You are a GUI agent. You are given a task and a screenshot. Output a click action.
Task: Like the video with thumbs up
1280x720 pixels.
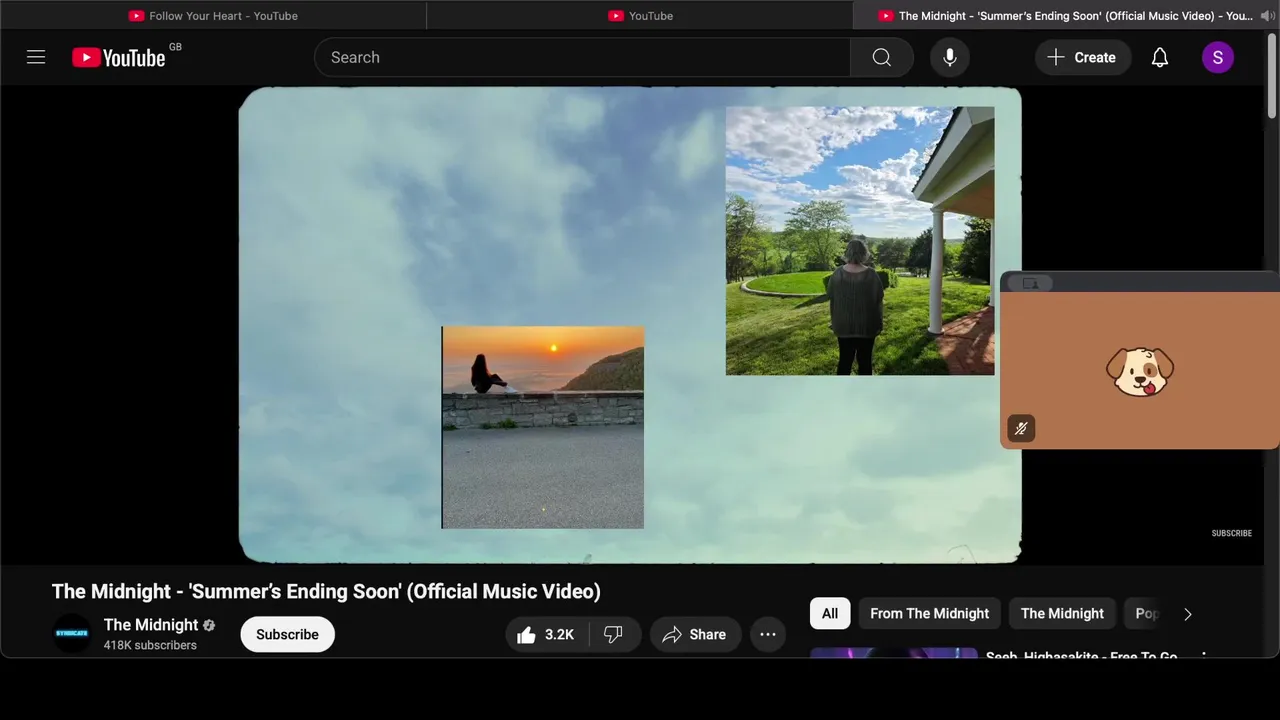point(547,634)
